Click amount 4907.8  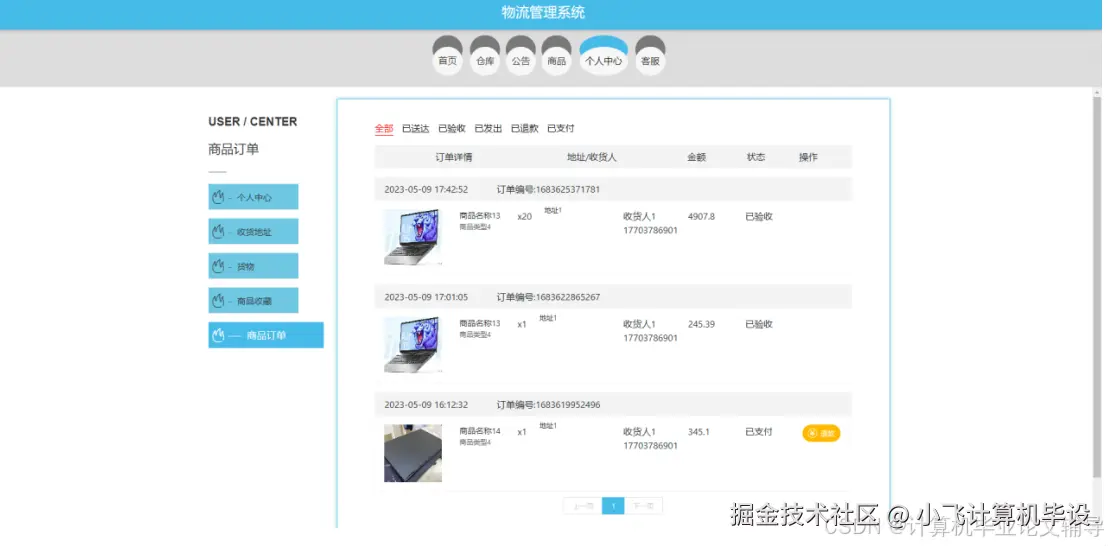click(x=701, y=216)
